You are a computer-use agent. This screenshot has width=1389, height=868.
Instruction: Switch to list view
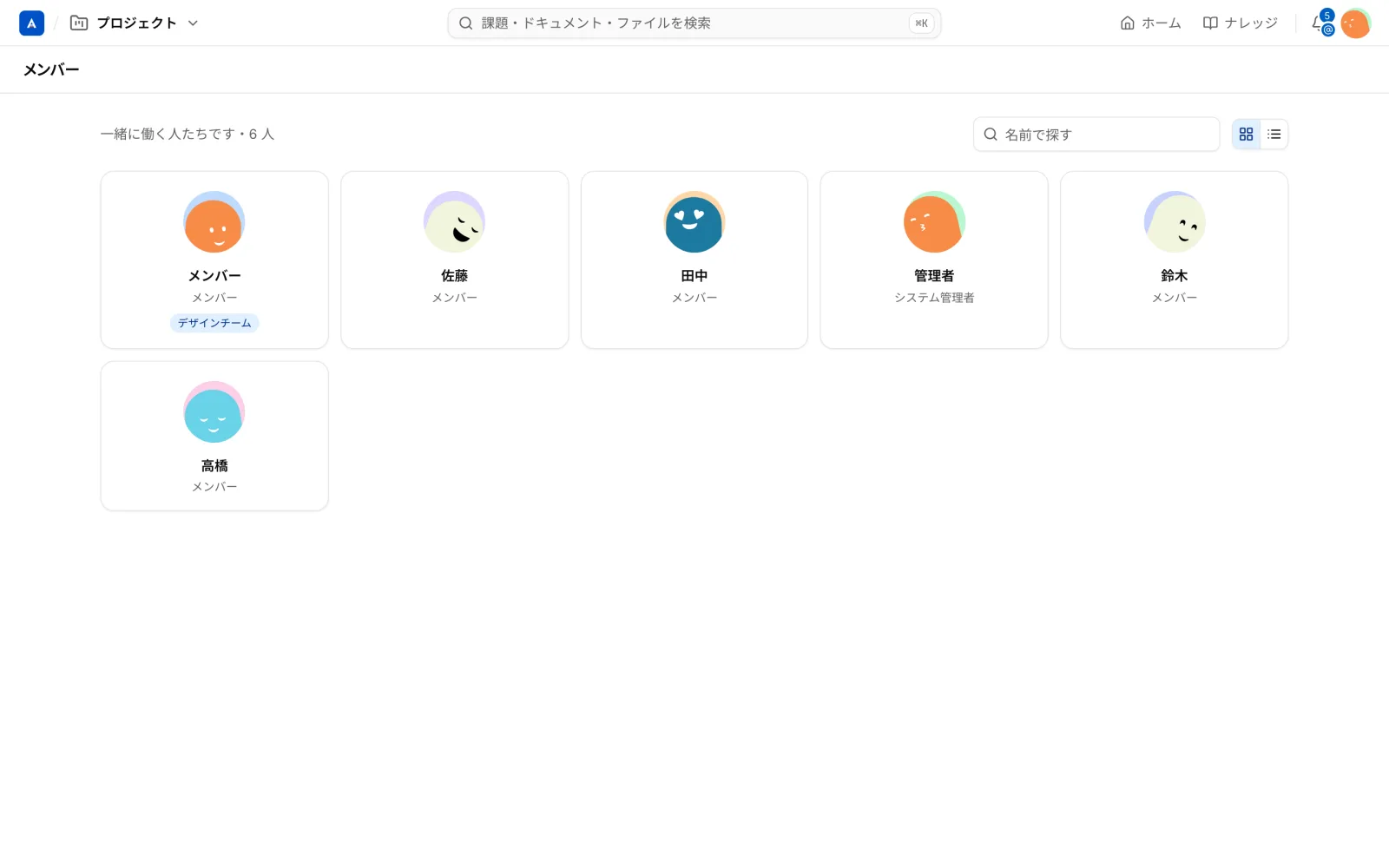click(1274, 135)
